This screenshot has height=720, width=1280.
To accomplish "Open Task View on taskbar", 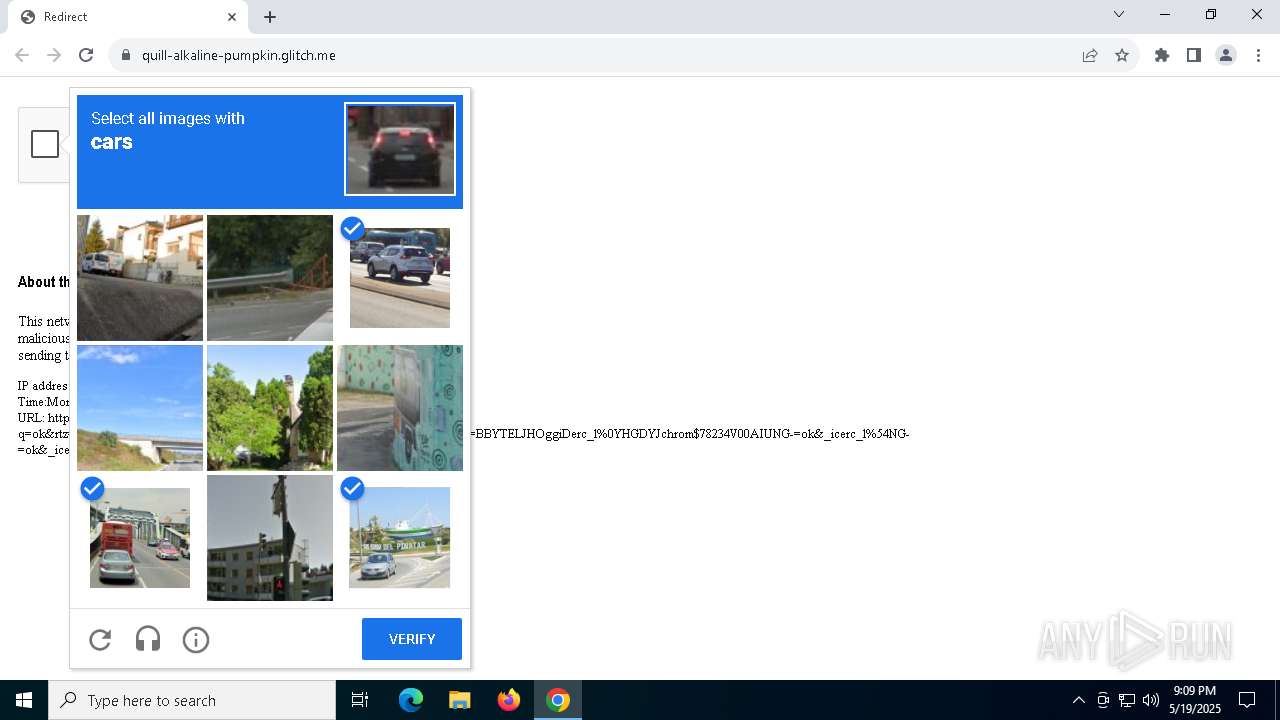I will [360, 700].
